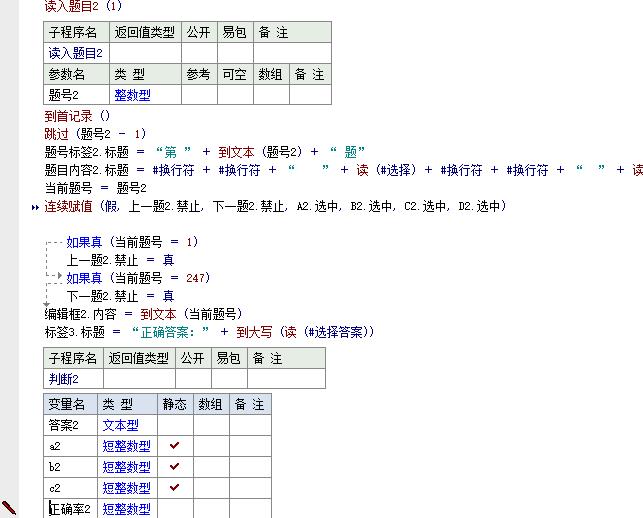Click the 变量名 column header

pyautogui.click(x=68, y=404)
